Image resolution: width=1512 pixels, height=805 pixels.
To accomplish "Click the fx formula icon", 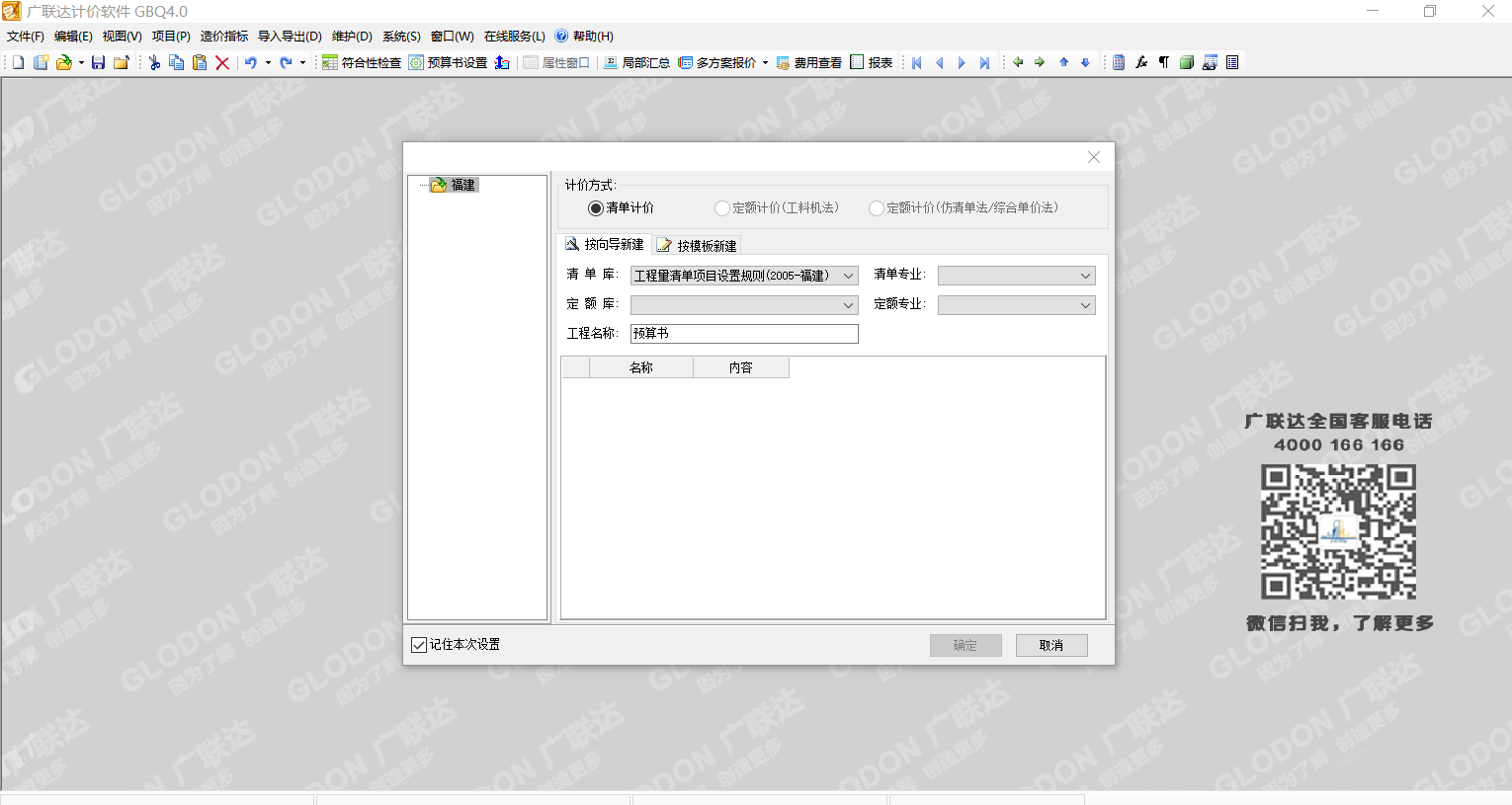I will click(1141, 62).
